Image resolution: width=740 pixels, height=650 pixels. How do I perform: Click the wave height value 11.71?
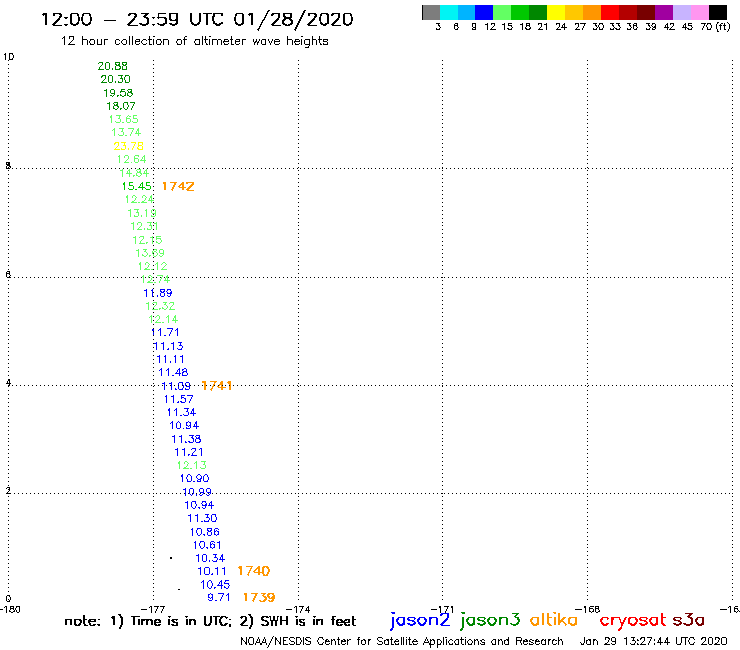pos(165,333)
